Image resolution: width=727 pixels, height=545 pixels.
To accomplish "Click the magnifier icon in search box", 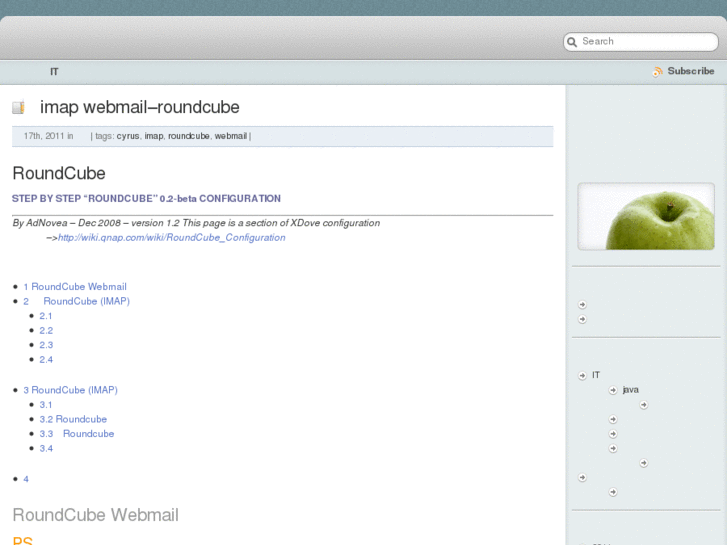I will point(572,42).
